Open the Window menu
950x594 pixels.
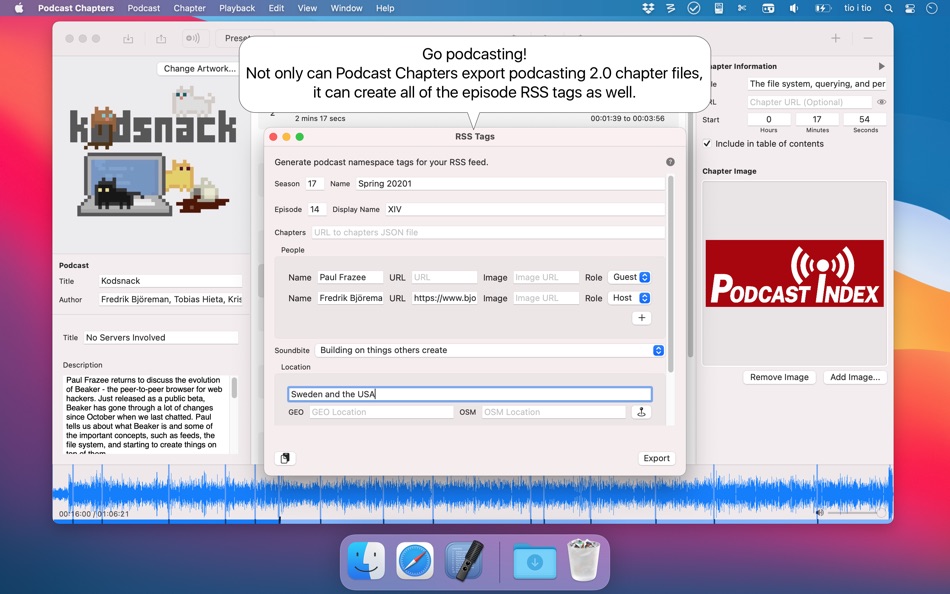(x=346, y=8)
